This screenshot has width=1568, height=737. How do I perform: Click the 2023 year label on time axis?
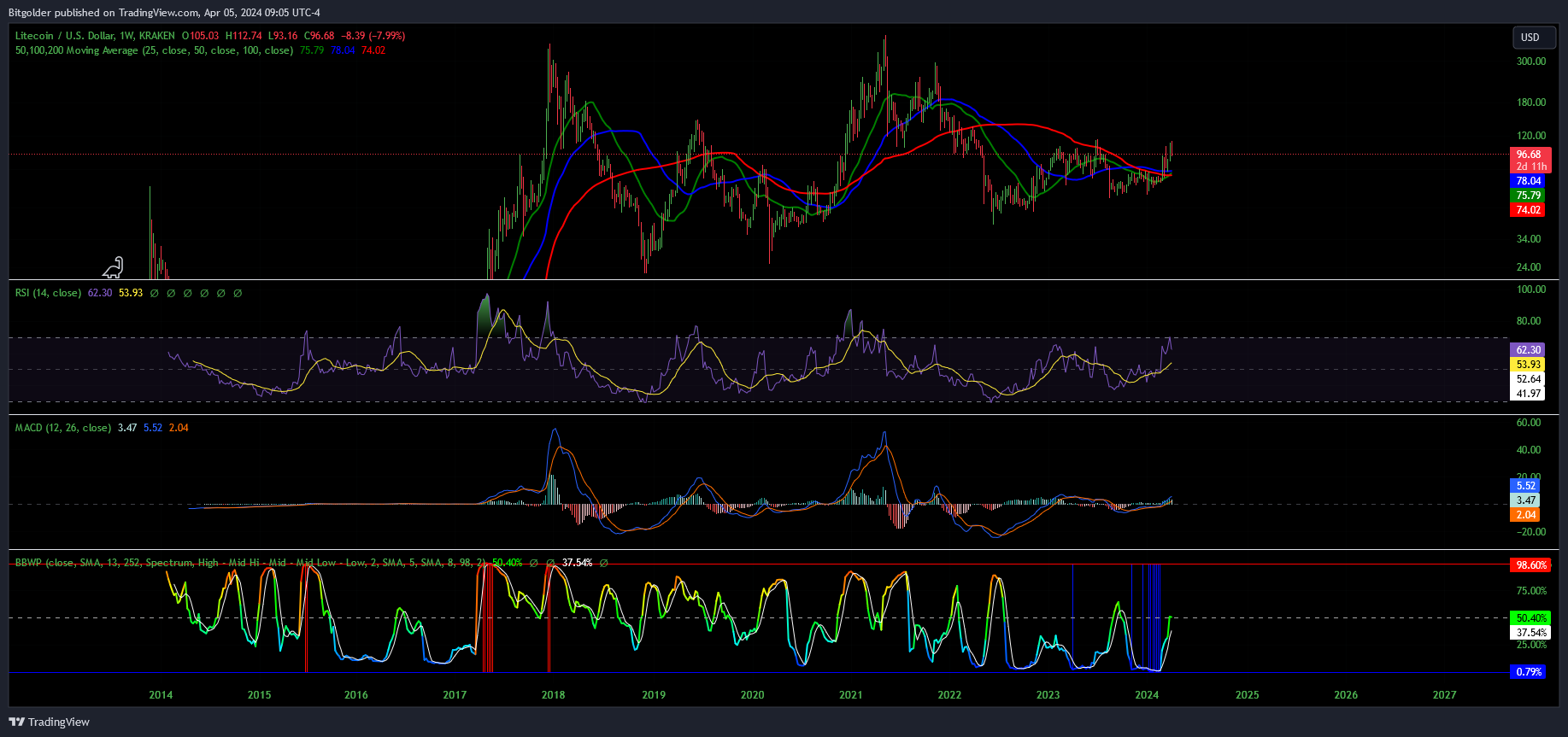[1048, 695]
